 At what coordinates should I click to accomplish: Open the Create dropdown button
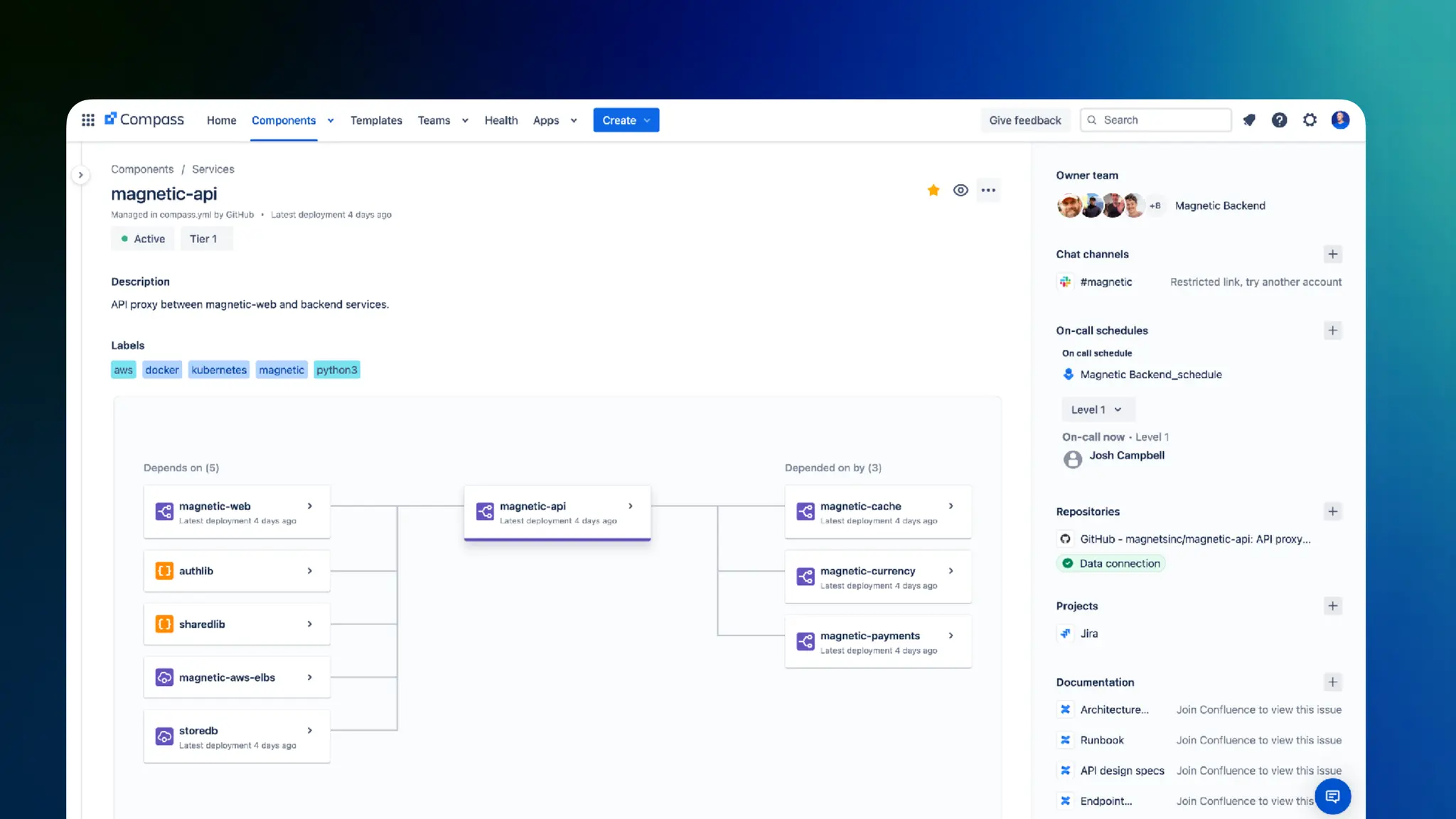(626, 120)
